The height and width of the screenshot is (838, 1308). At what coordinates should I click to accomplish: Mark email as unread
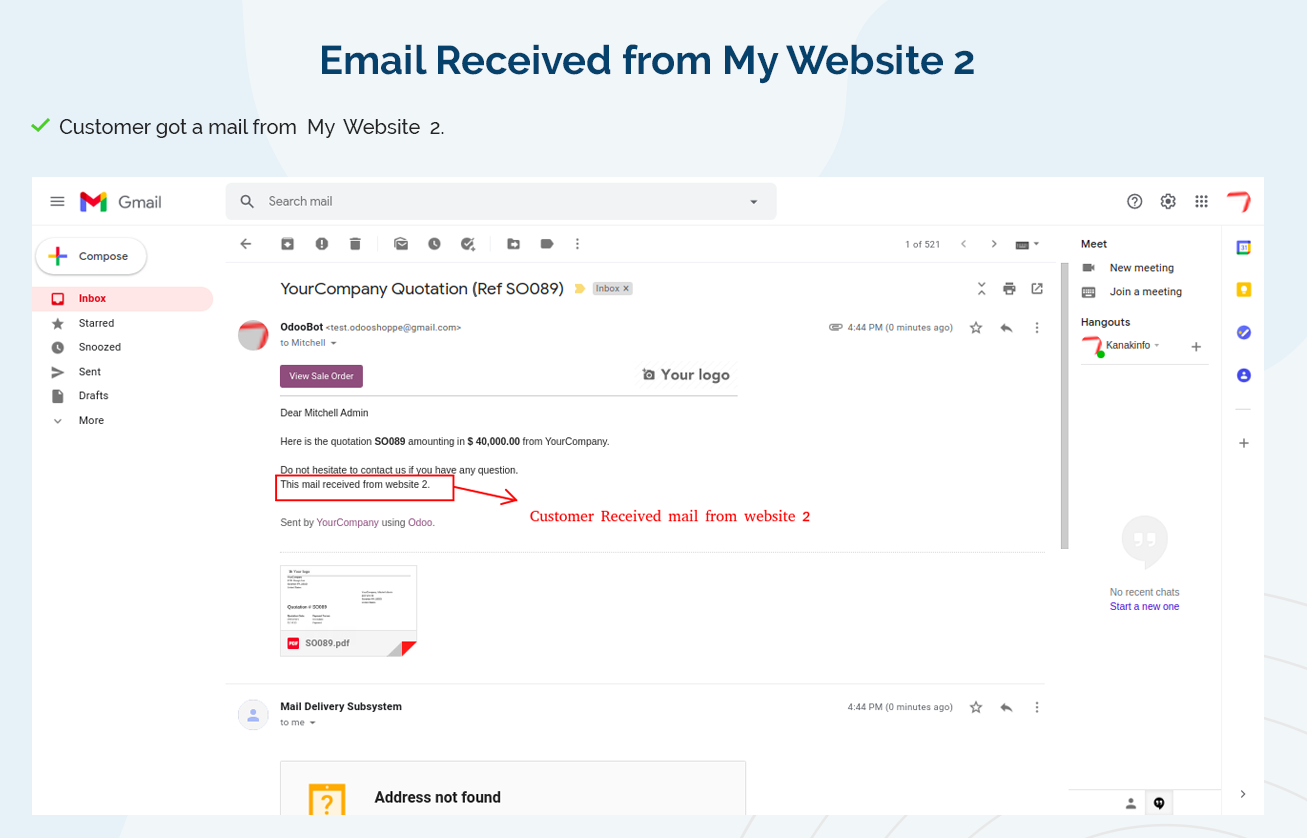[401, 244]
